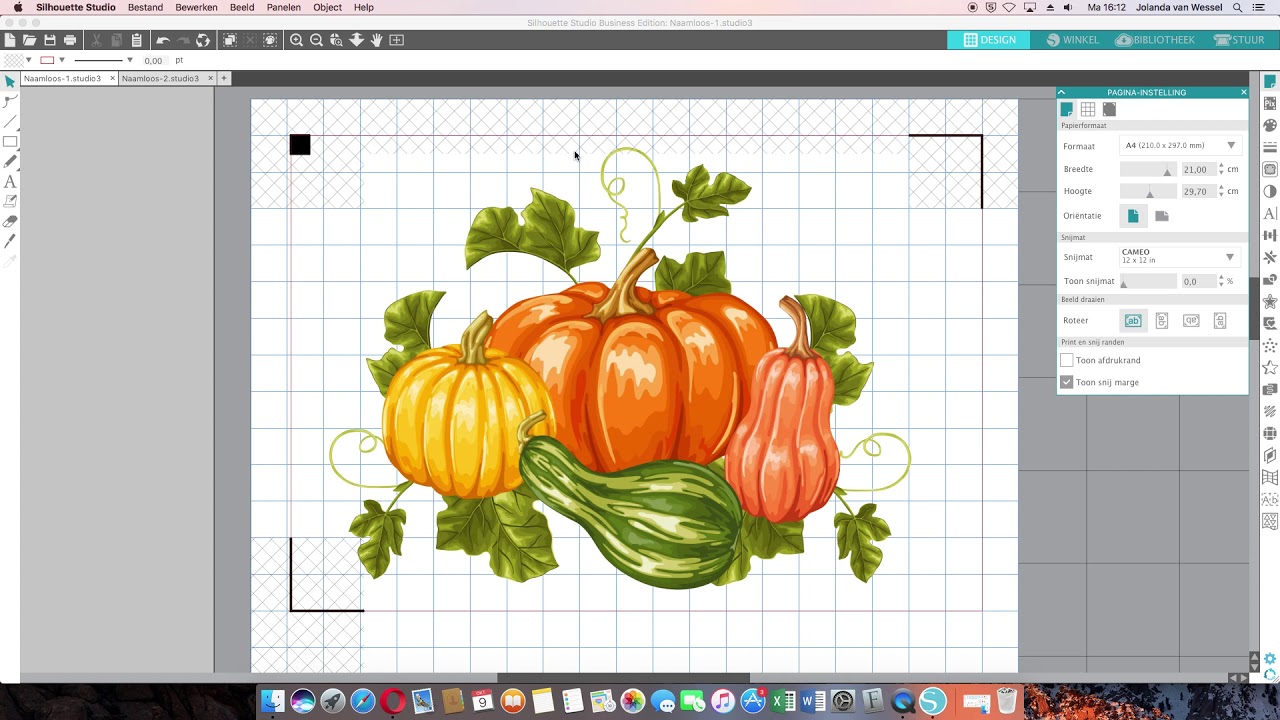The height and width of the screenshot is (720, 1280).
Task: Expand the line color dropdown arrow
Action: [x=62, y=60]
